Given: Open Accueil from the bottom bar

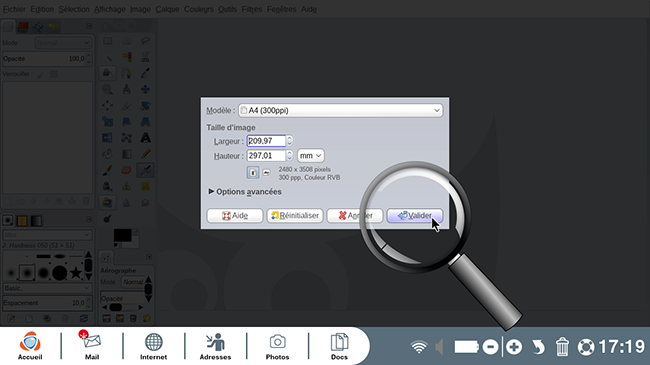Looking at the screenshot, I should coord(30,346).
